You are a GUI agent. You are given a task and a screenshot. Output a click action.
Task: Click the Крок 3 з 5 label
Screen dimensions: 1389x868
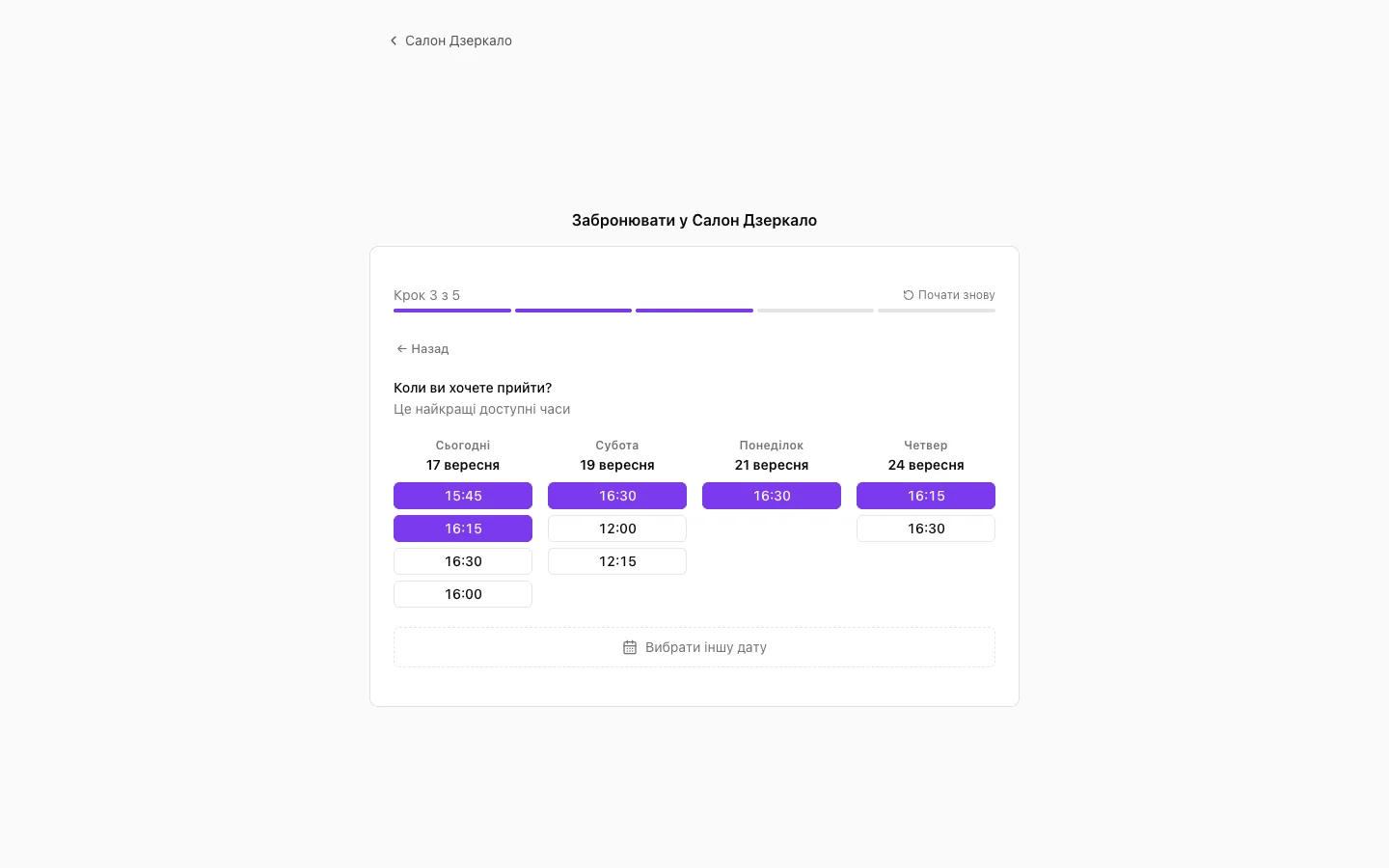[426, 295]
